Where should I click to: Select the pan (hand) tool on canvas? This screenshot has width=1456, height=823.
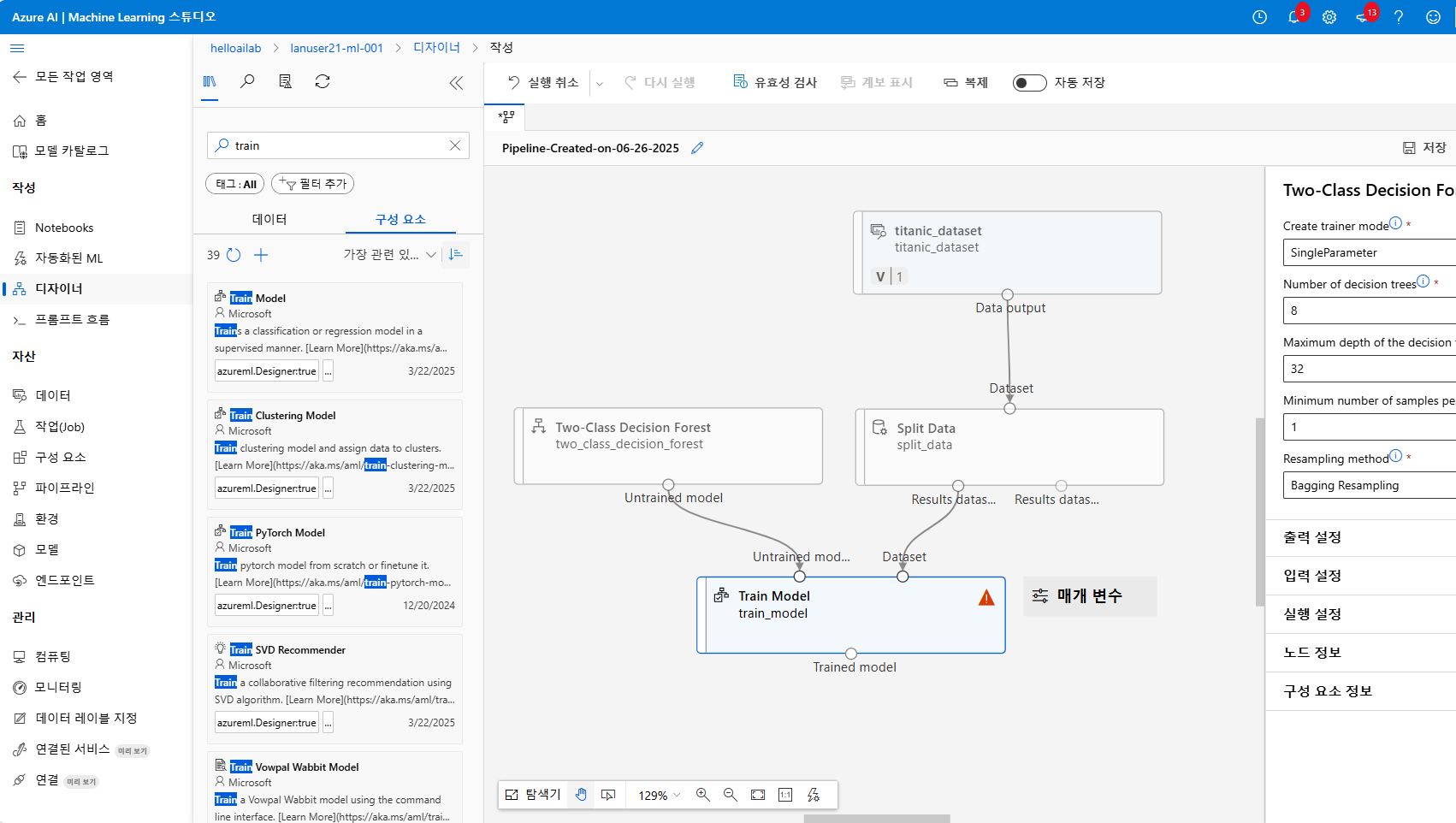pyautogui.click(x=581, y=795)
